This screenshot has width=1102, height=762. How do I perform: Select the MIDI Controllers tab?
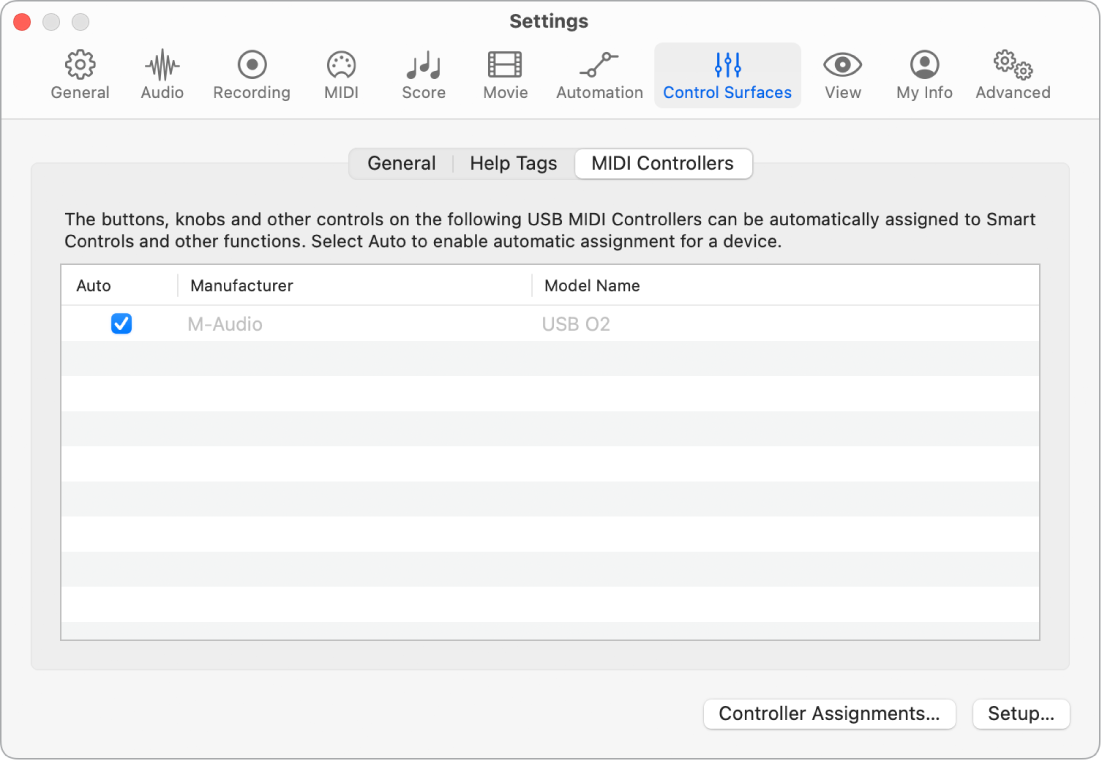[663, 163]
